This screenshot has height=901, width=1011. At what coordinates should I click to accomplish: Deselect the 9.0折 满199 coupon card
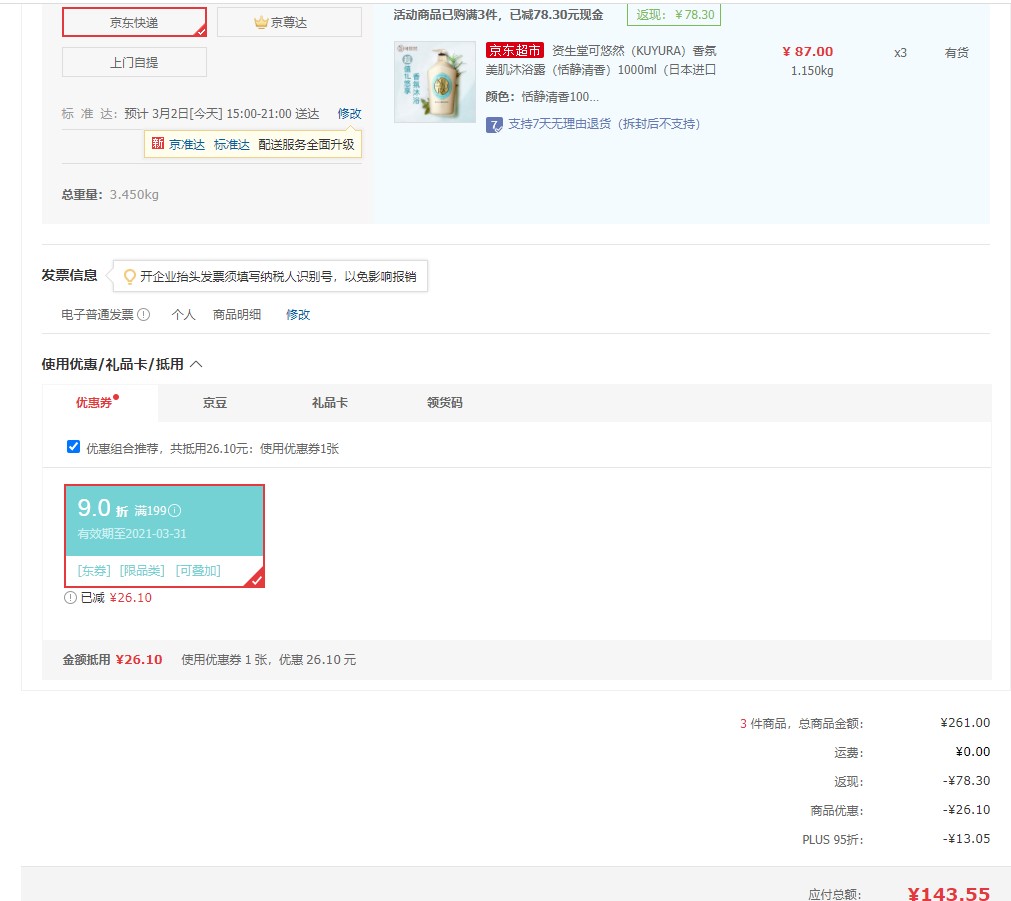(164, 536)
